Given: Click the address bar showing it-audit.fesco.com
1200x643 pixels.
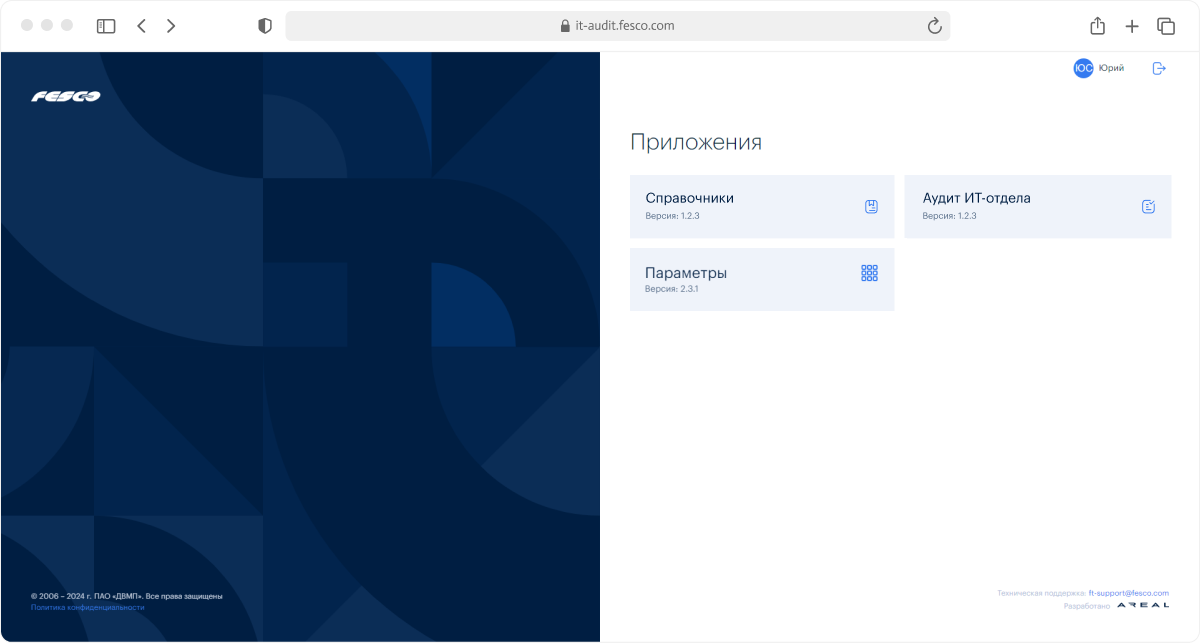Looking at the screenshot, I should click(x=617, y=26).
